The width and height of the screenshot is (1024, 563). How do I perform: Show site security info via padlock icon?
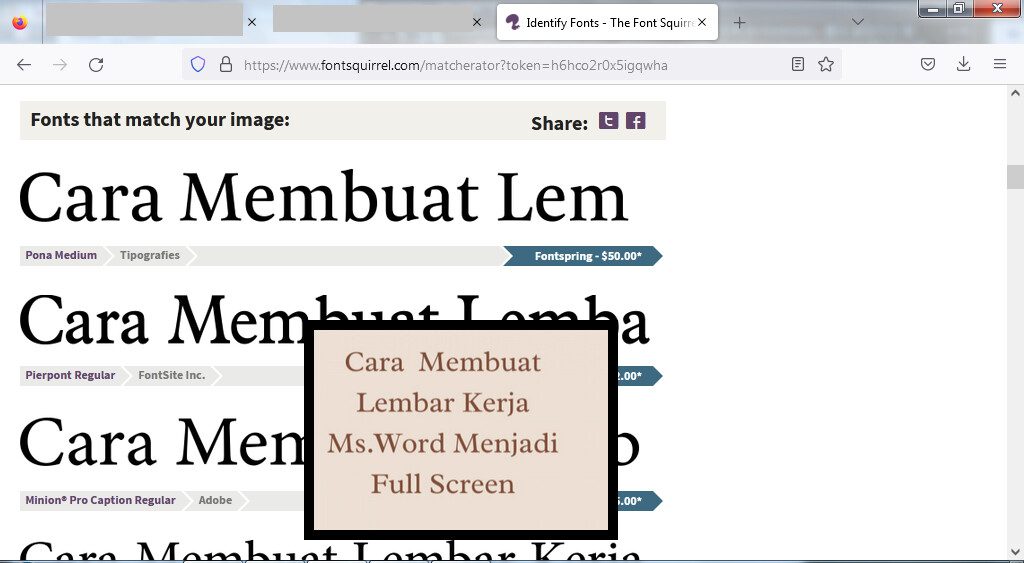point(226,64)
